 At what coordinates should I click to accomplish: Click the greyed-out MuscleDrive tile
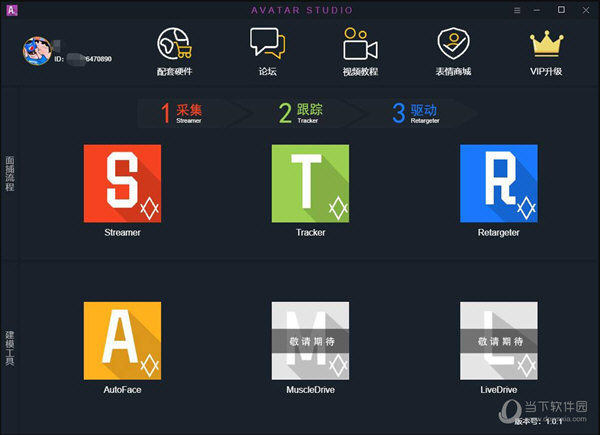point(310,341)
